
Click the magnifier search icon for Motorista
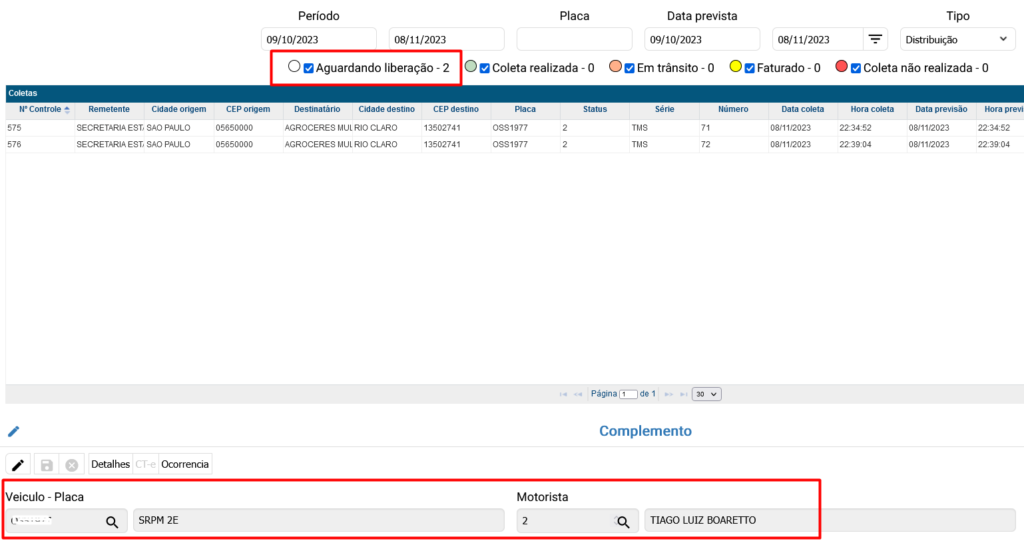click(x=623, y=521)
